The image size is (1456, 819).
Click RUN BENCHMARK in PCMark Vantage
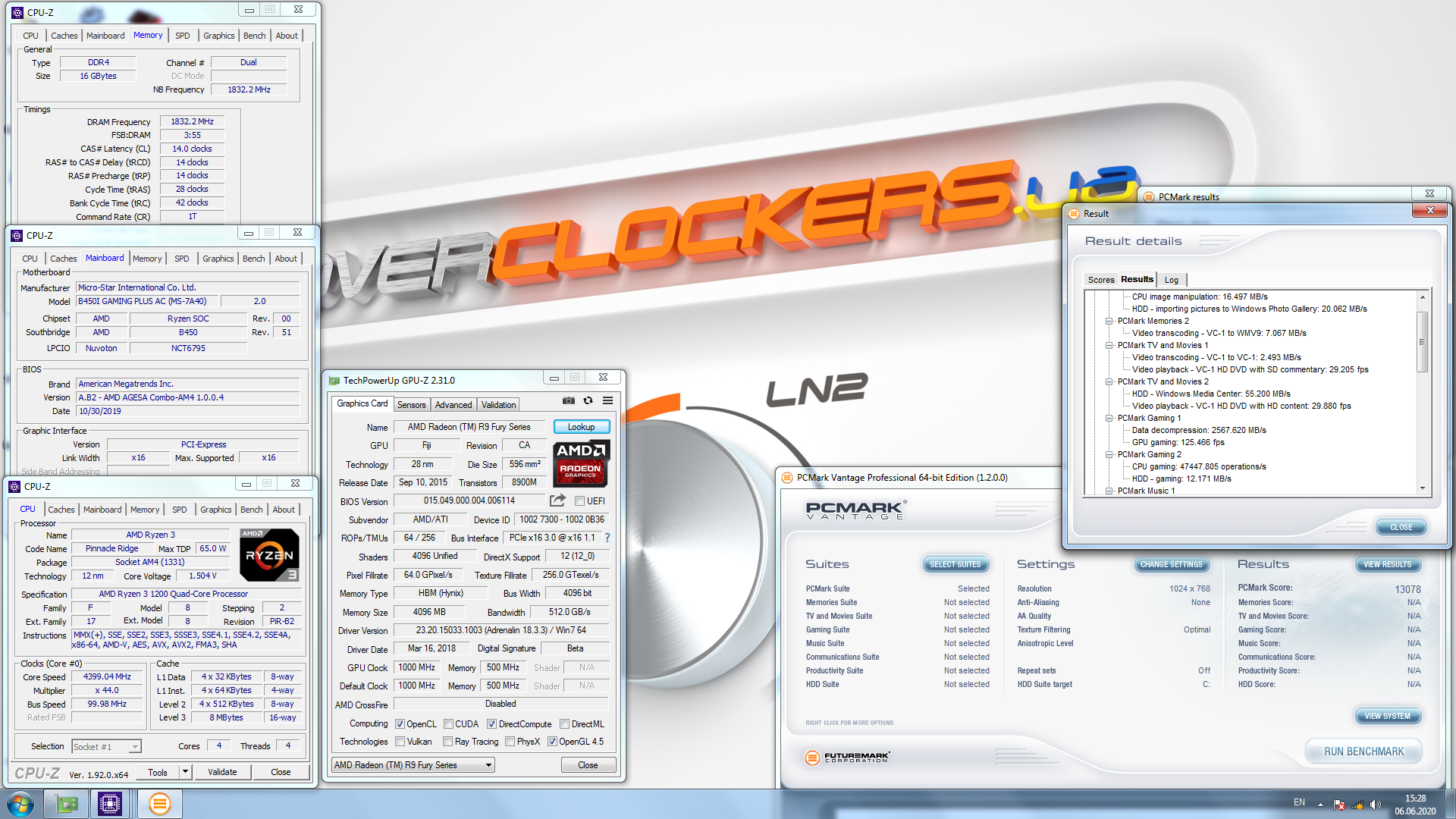1363,752
